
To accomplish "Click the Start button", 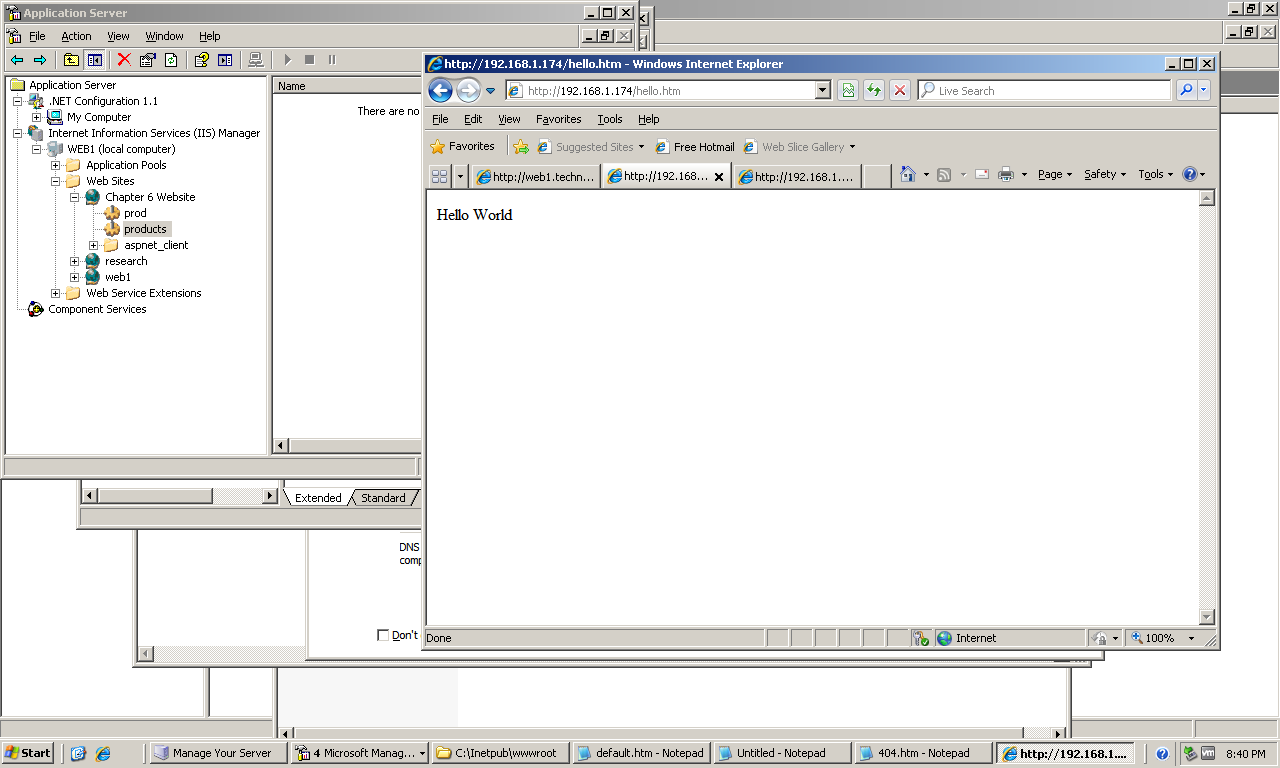I will click(x=28, y=753).
